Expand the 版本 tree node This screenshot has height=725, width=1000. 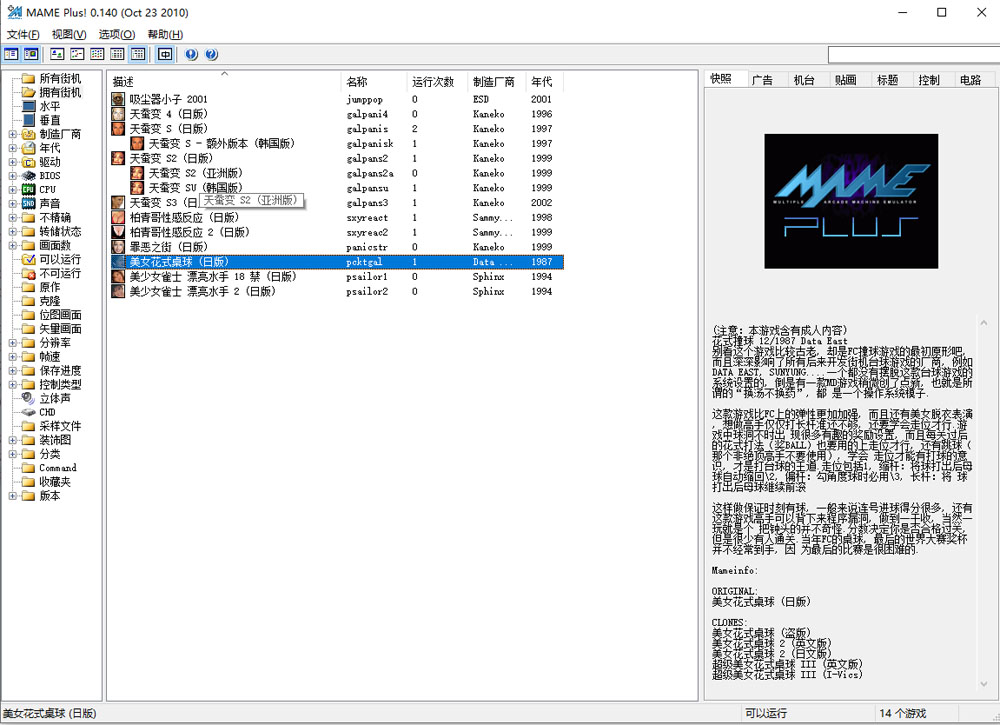click(12, 495)
